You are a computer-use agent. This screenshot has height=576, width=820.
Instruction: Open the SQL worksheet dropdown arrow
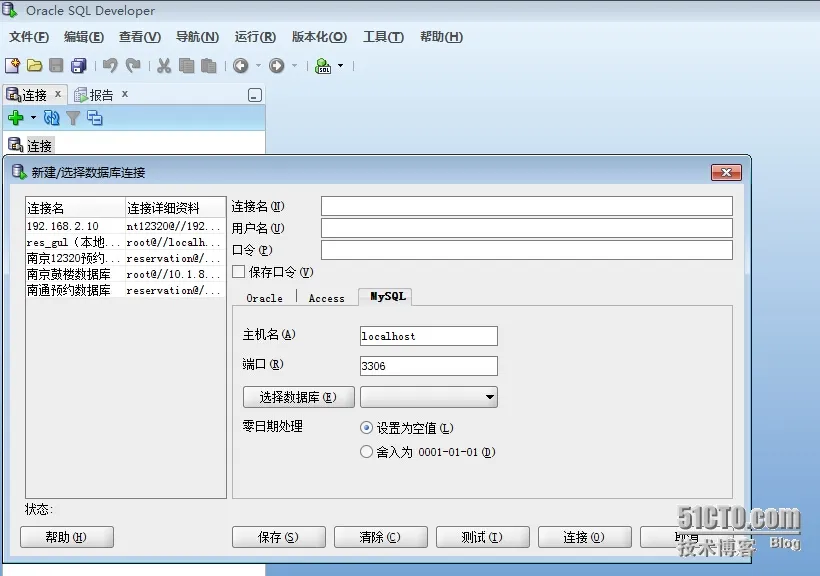pyautogui.click(x=340, y=65)
